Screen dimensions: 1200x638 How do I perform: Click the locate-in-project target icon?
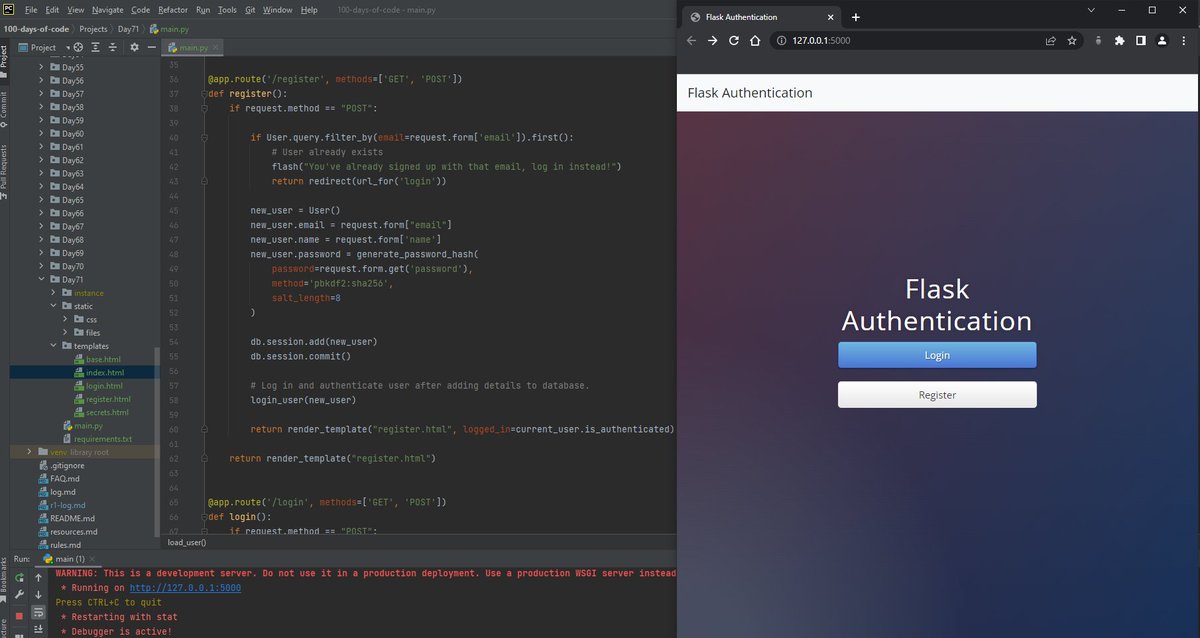pos(79,47)
